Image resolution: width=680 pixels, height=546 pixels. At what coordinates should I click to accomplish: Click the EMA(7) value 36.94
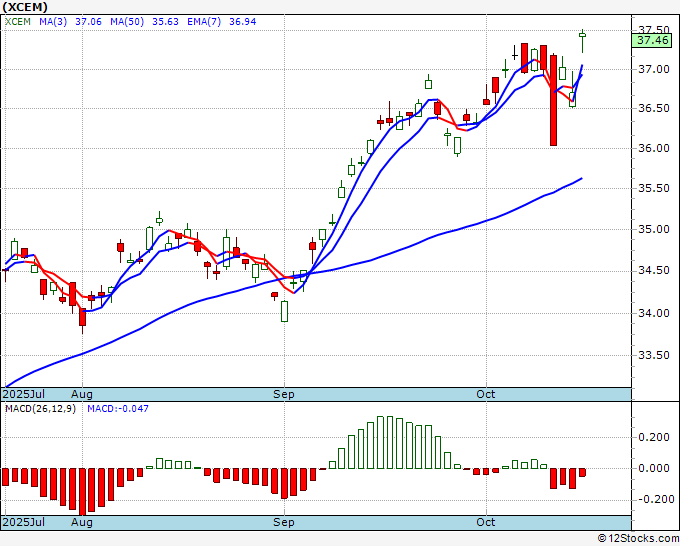[x=242, y=22]
